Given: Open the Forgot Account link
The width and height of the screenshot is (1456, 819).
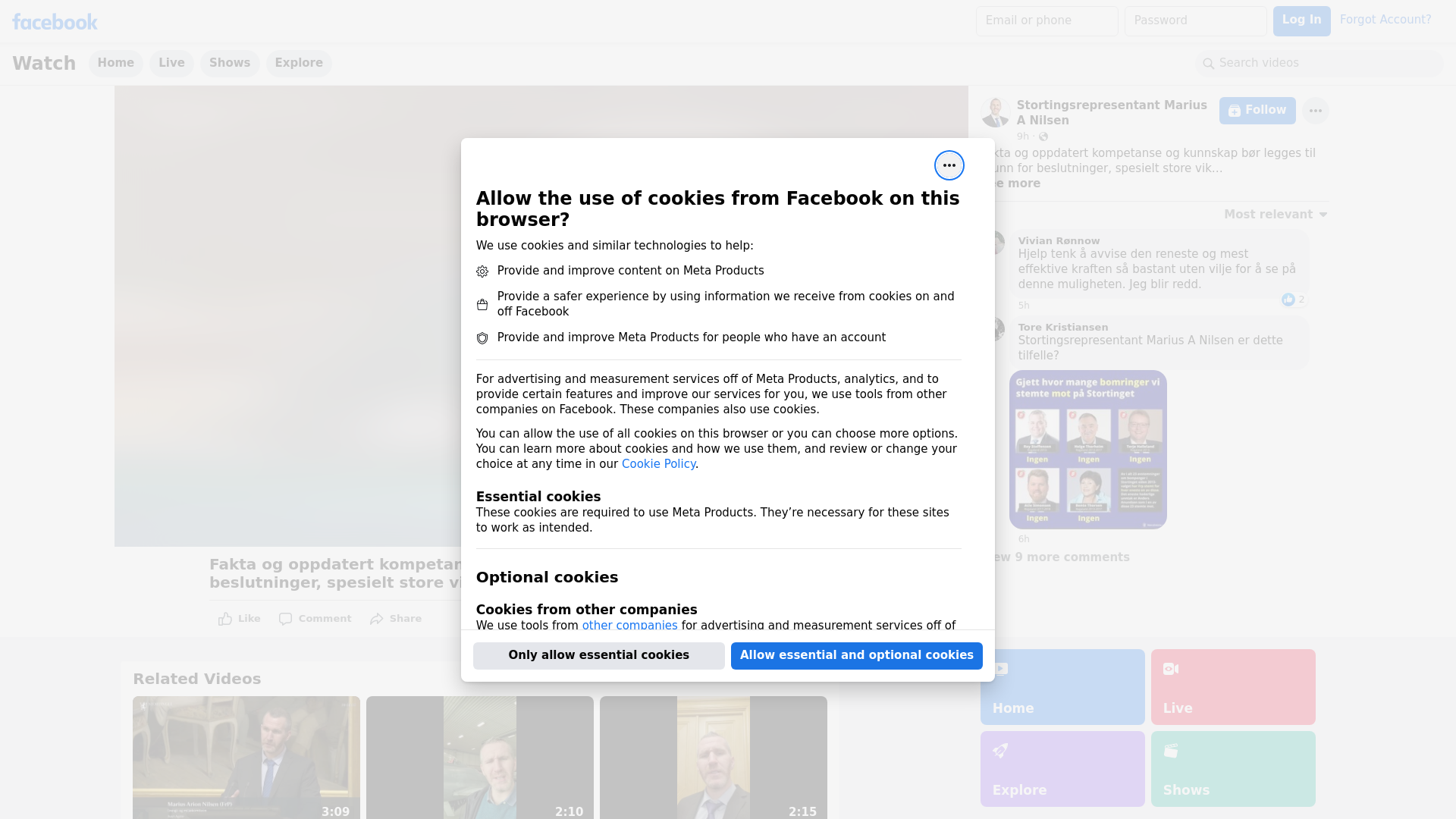Looking at the screenshot, I should click(1385, 20).
